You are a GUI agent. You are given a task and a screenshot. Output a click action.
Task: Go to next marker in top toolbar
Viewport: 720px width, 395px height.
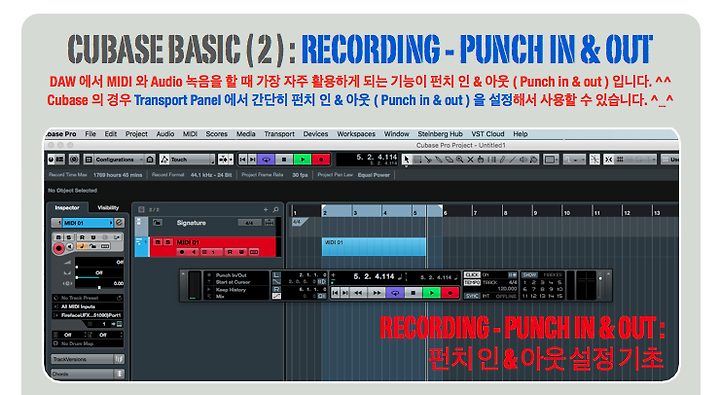click(x=252, y=159)
